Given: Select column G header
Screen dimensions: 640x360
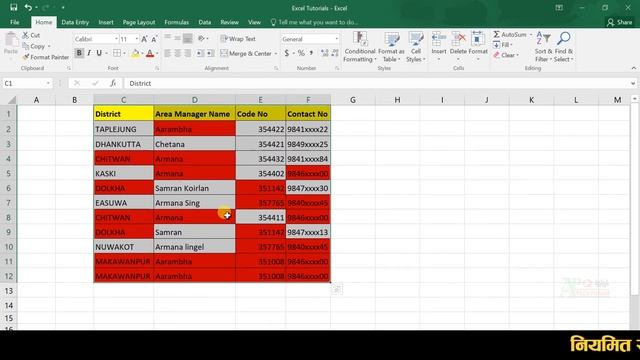Looking at the screenshot, I should pos(353,100).
